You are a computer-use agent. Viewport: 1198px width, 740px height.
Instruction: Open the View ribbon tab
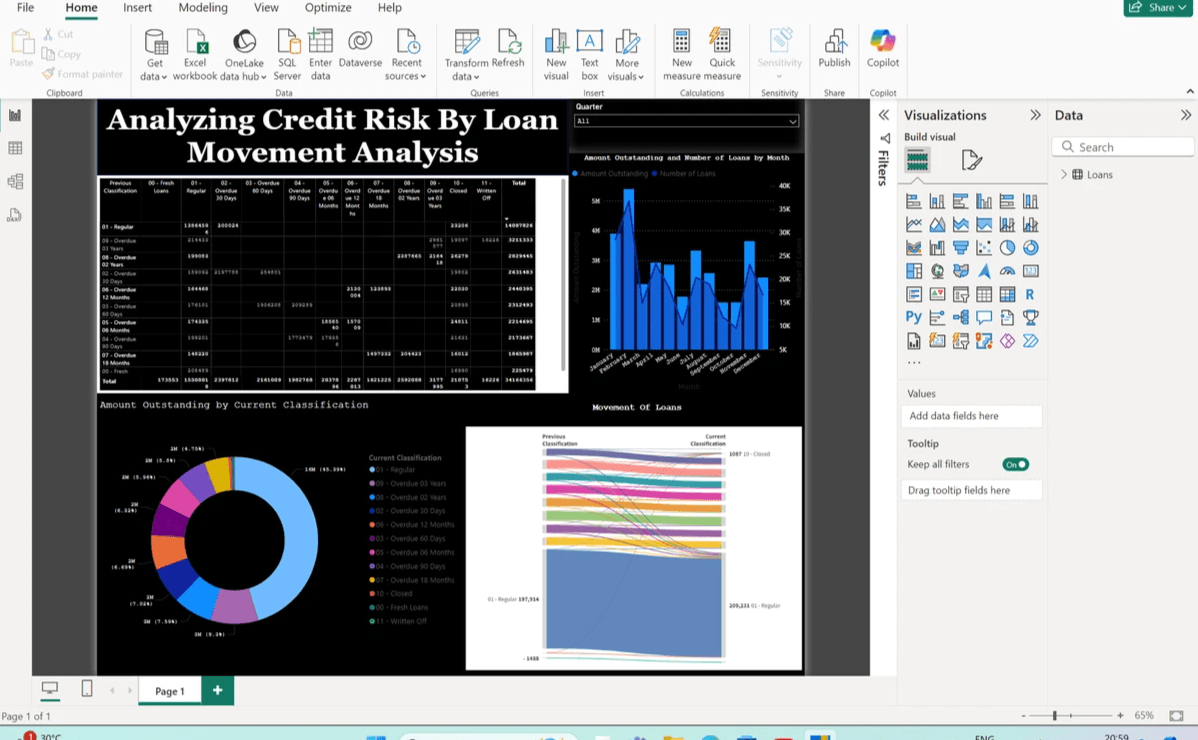pos(266,8)
